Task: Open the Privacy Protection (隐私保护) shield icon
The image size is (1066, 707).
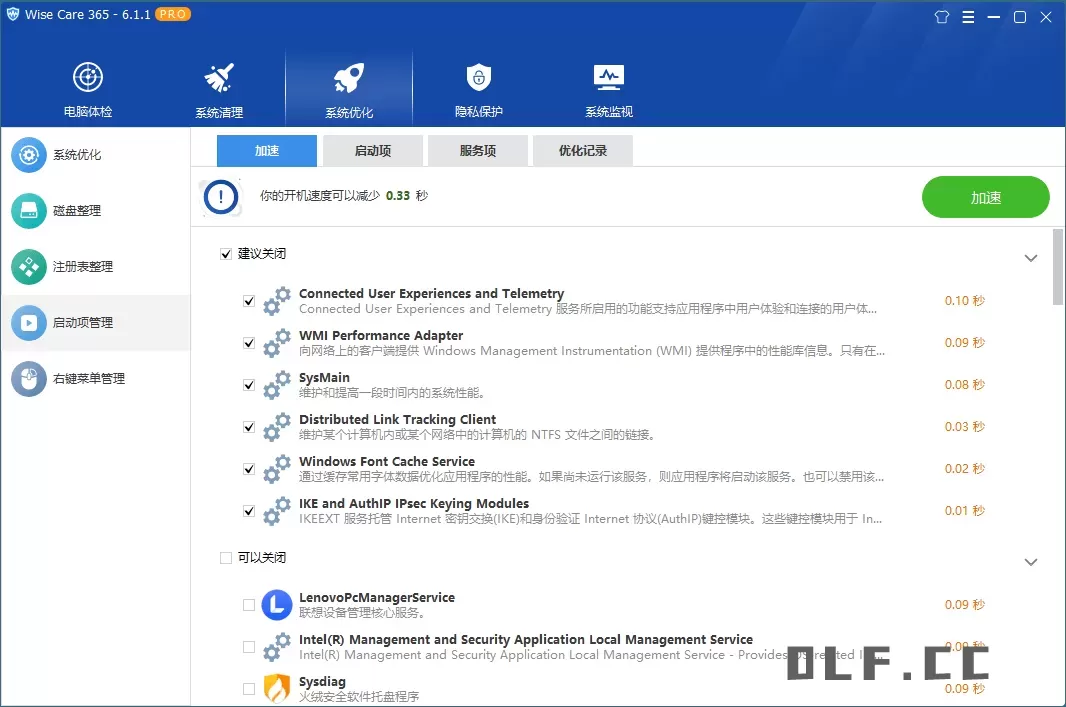Action: (x=479, y=78)
